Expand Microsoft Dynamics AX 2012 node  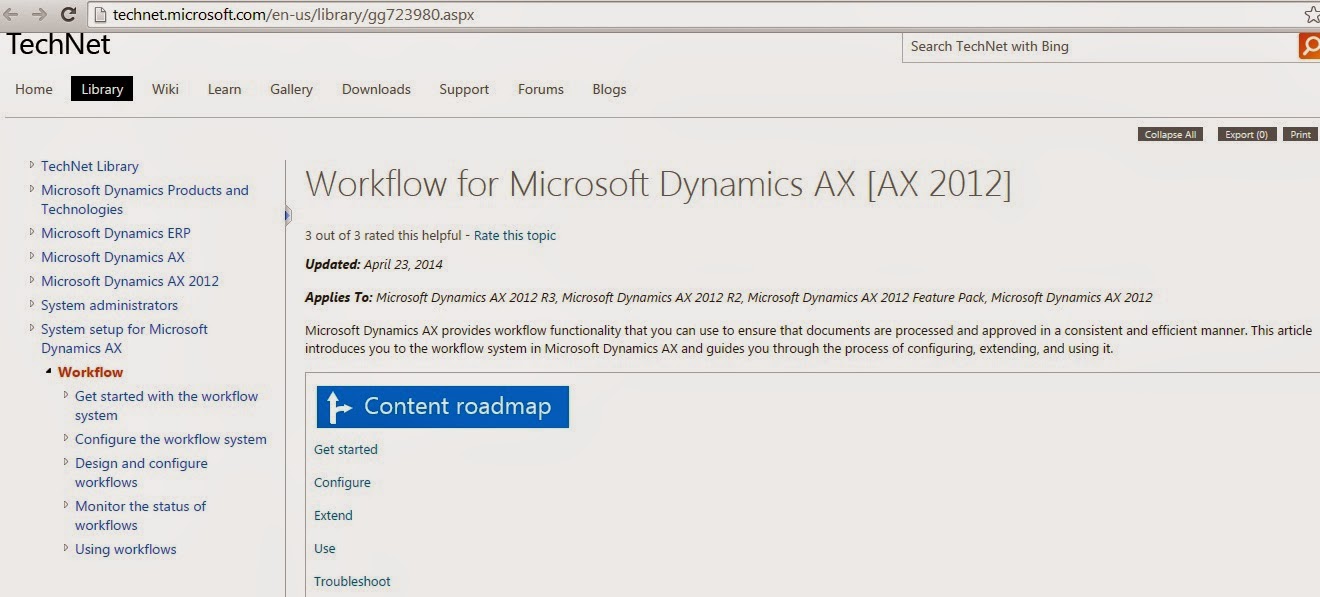click(x=33, y=281)
